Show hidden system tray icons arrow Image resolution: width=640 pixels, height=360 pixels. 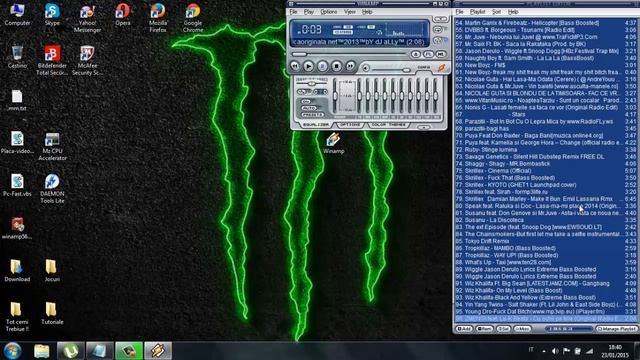pos(544,351)
